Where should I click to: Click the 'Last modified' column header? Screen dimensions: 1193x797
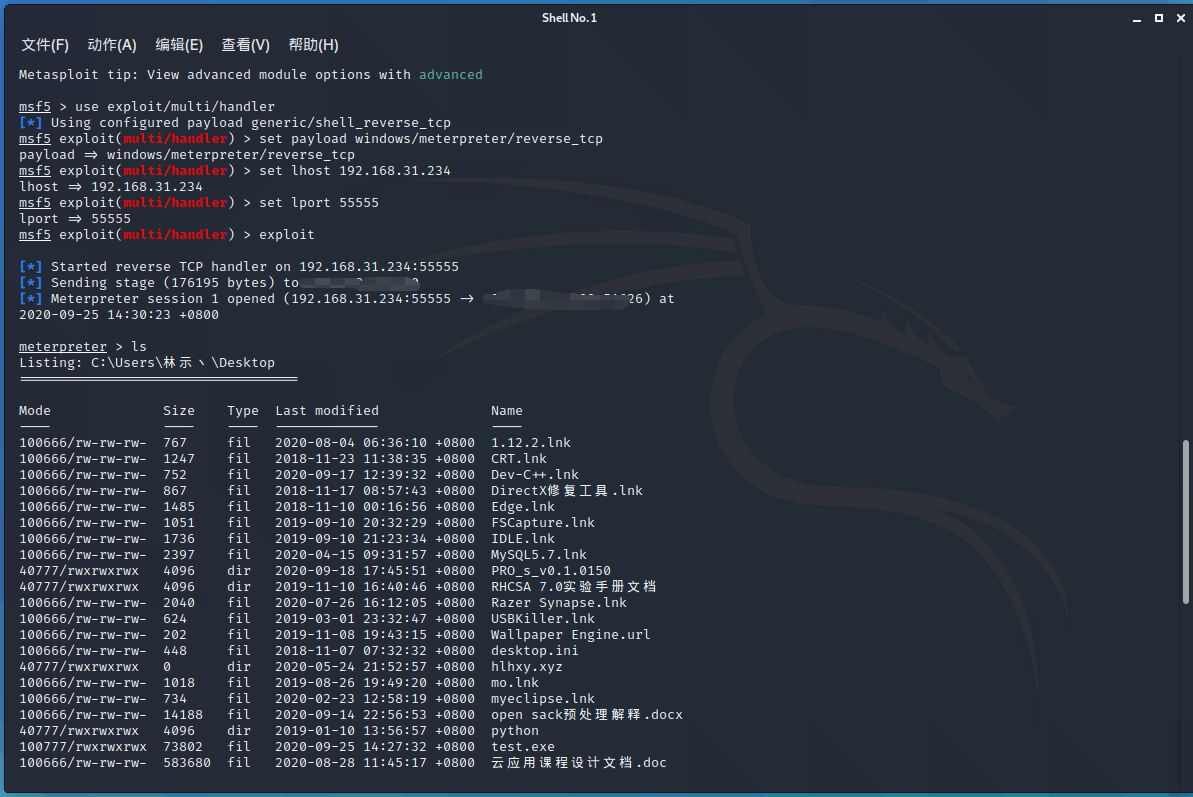(x=327, y=410)
